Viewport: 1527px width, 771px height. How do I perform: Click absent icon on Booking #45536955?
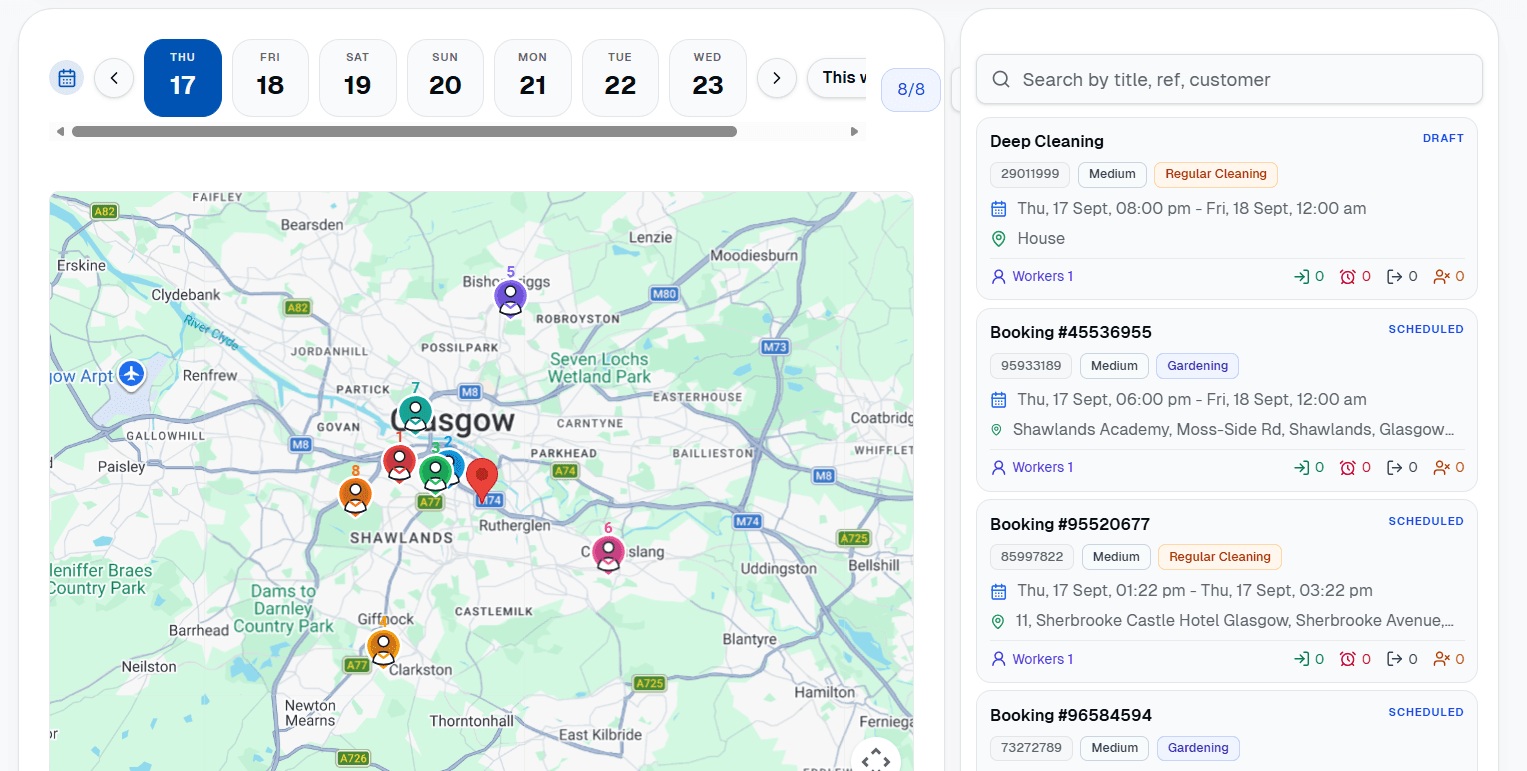pyautogui.click(x=1442, y=467)
